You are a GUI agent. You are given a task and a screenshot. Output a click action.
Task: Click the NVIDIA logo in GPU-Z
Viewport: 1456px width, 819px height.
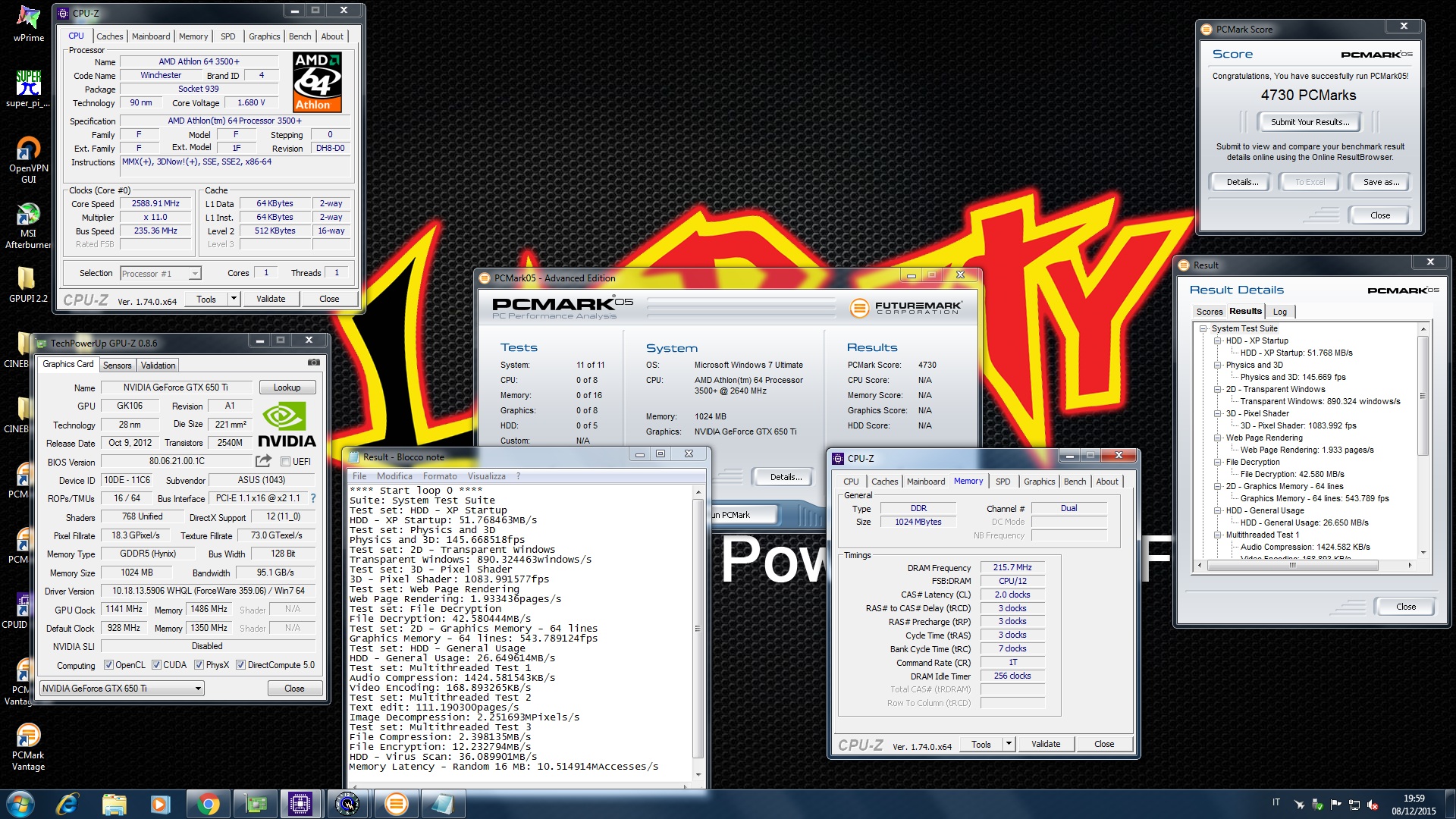(287, 425)
